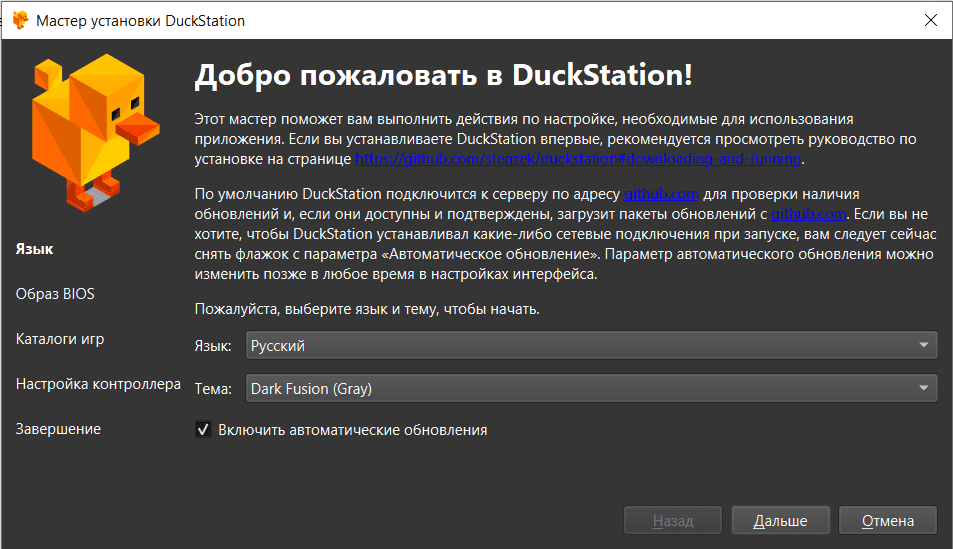Click the "Язык:" field label

click(x=213, y=346)
